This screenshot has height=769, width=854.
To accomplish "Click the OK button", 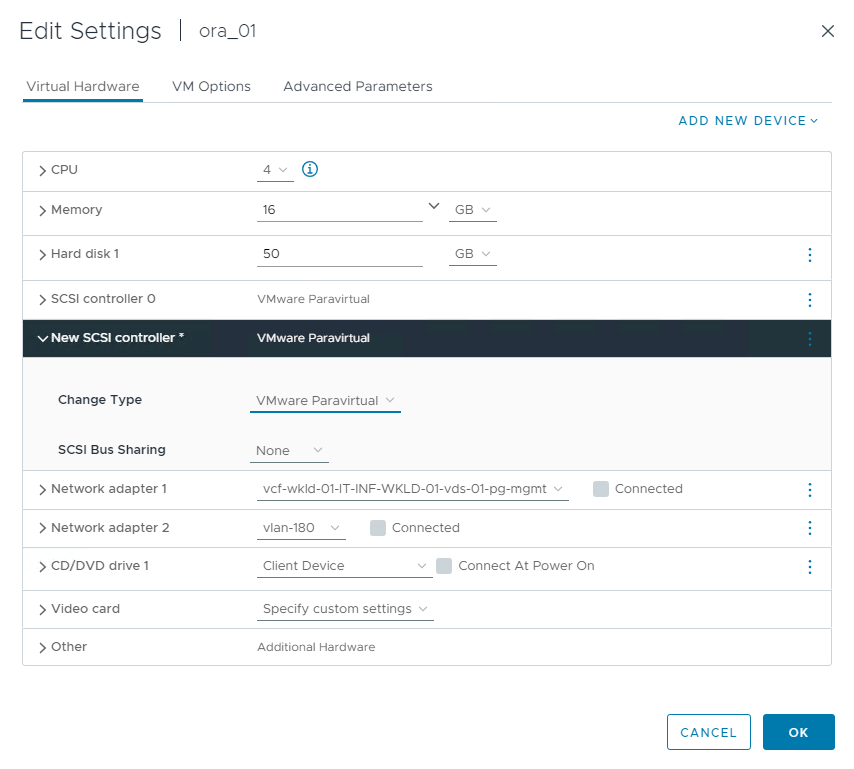I will point(798,732).
